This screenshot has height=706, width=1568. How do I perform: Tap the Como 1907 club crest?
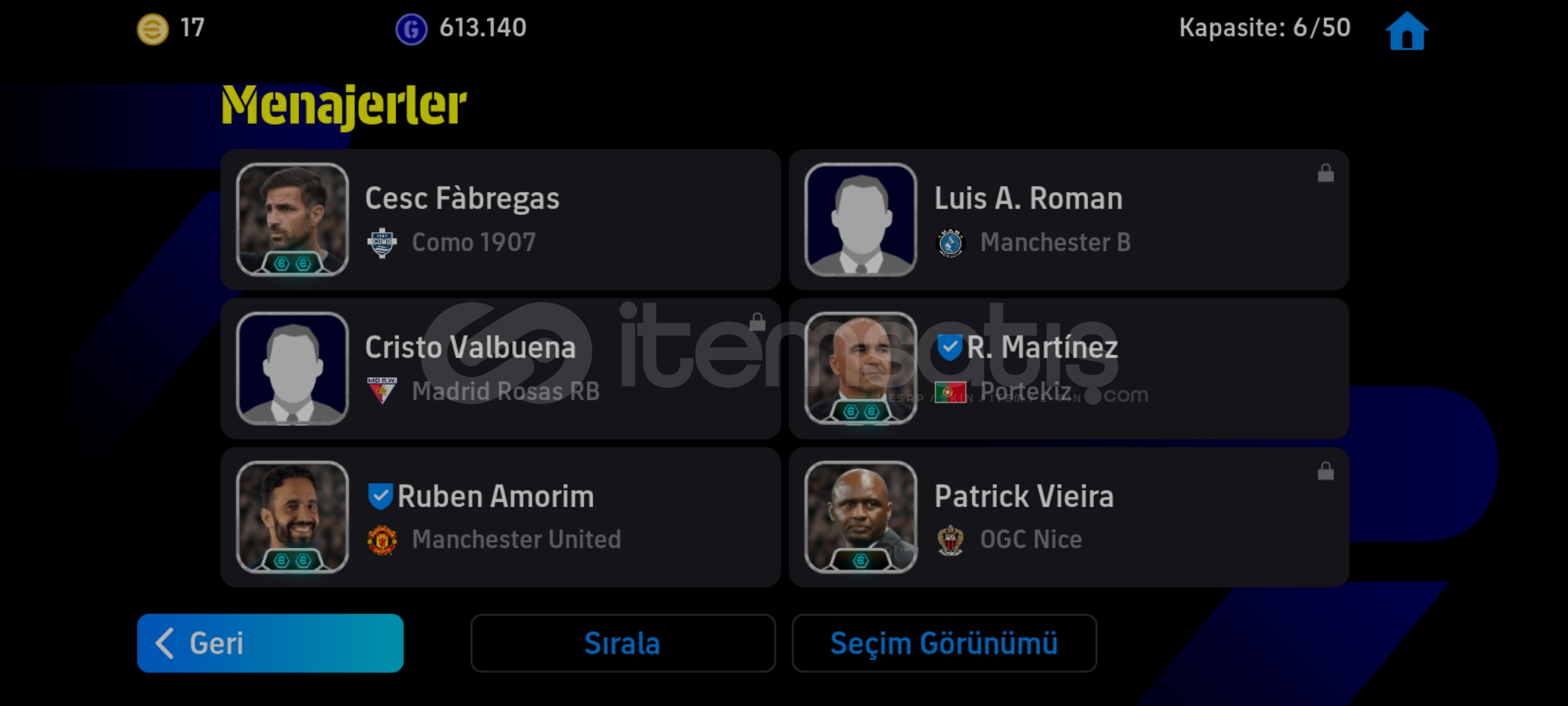(x=382, y=243)
